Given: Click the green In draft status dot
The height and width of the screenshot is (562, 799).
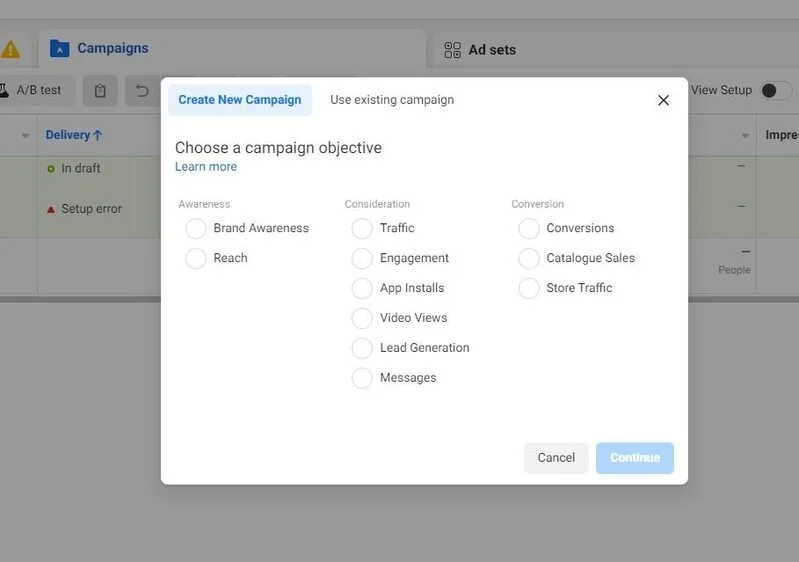Looking at the screenshot, I should [50, 169].
